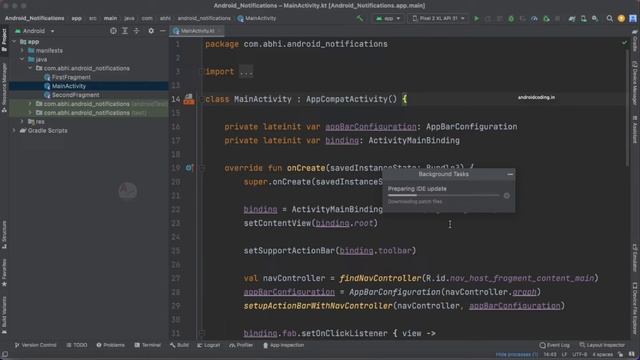Open the run configuration 'app' dropdown
Viewport: 640px width, 360px height.
coord(388,18)
